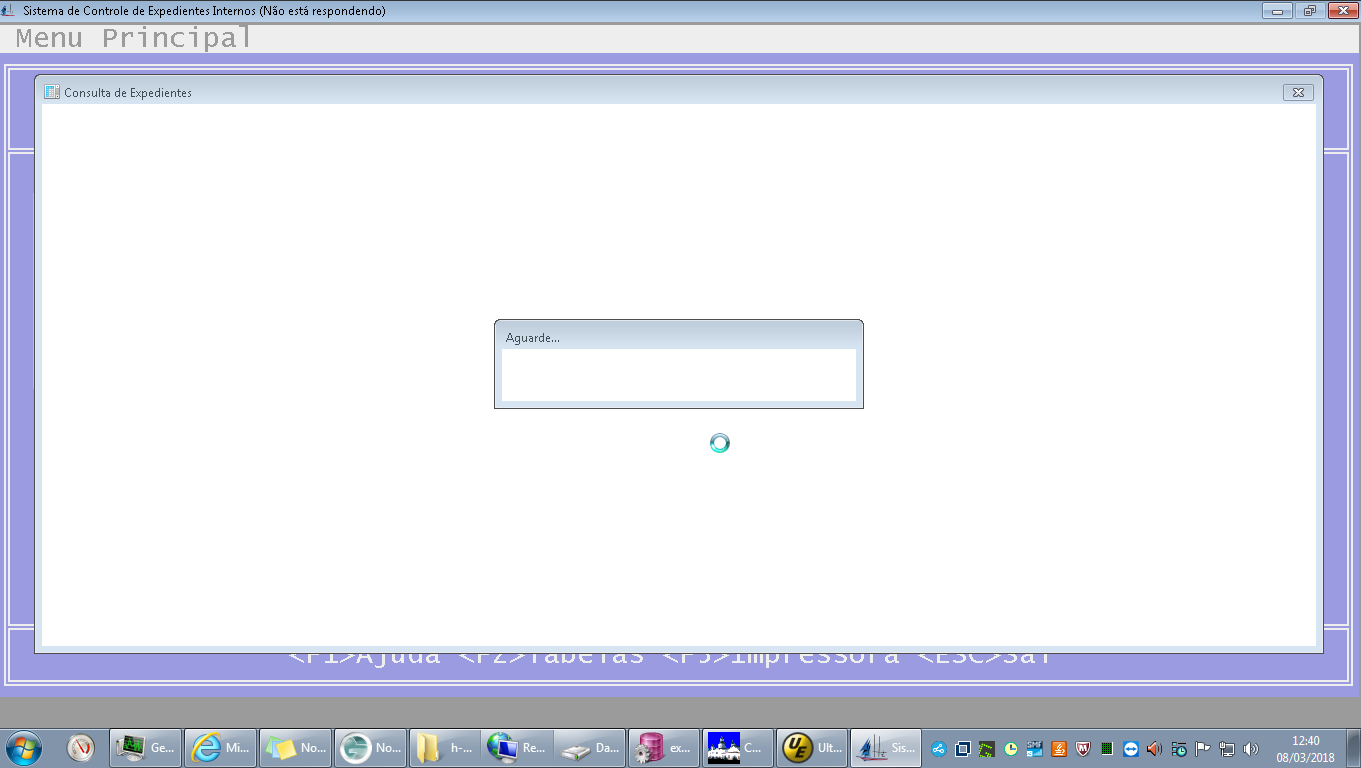This screenshot has width=1361, height=768.
Task: Open the 'Ge...' monitor app in taskbar
Action: point(145,748)
